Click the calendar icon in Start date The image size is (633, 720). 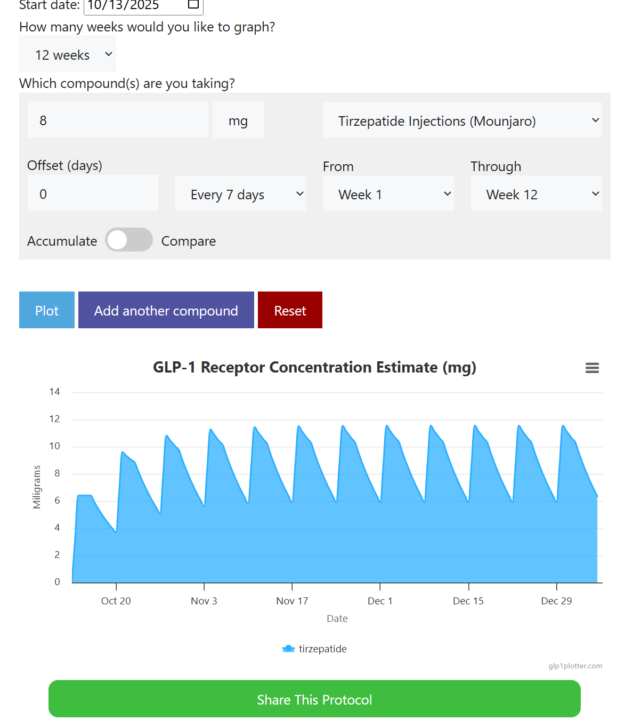[193, 5]
